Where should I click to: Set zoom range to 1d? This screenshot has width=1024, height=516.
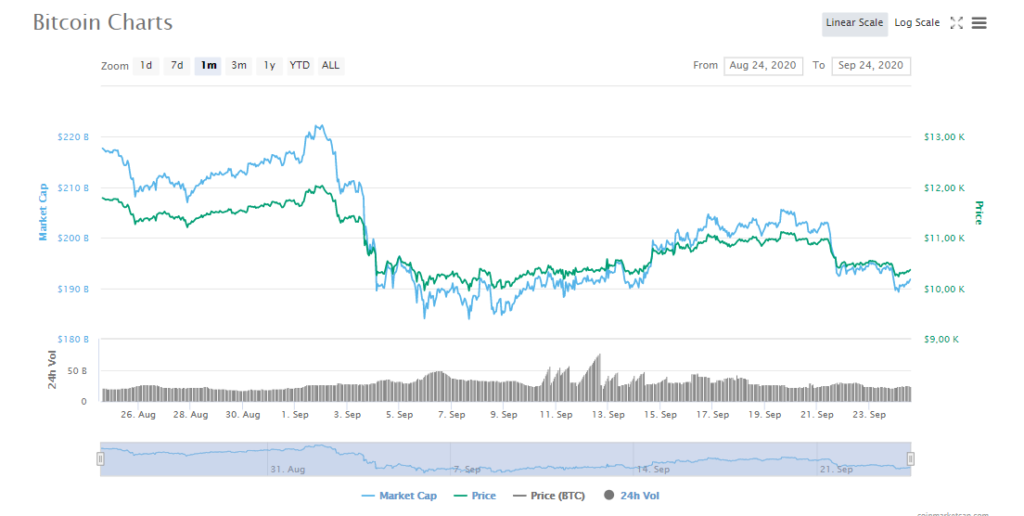(146, 65)
